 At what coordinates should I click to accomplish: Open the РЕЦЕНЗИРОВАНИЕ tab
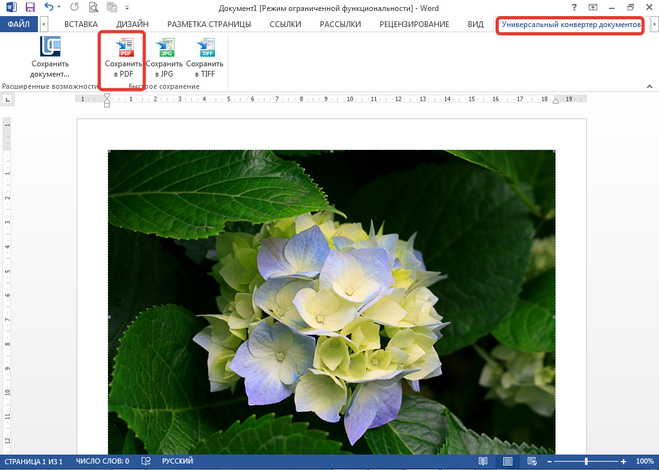414,24
